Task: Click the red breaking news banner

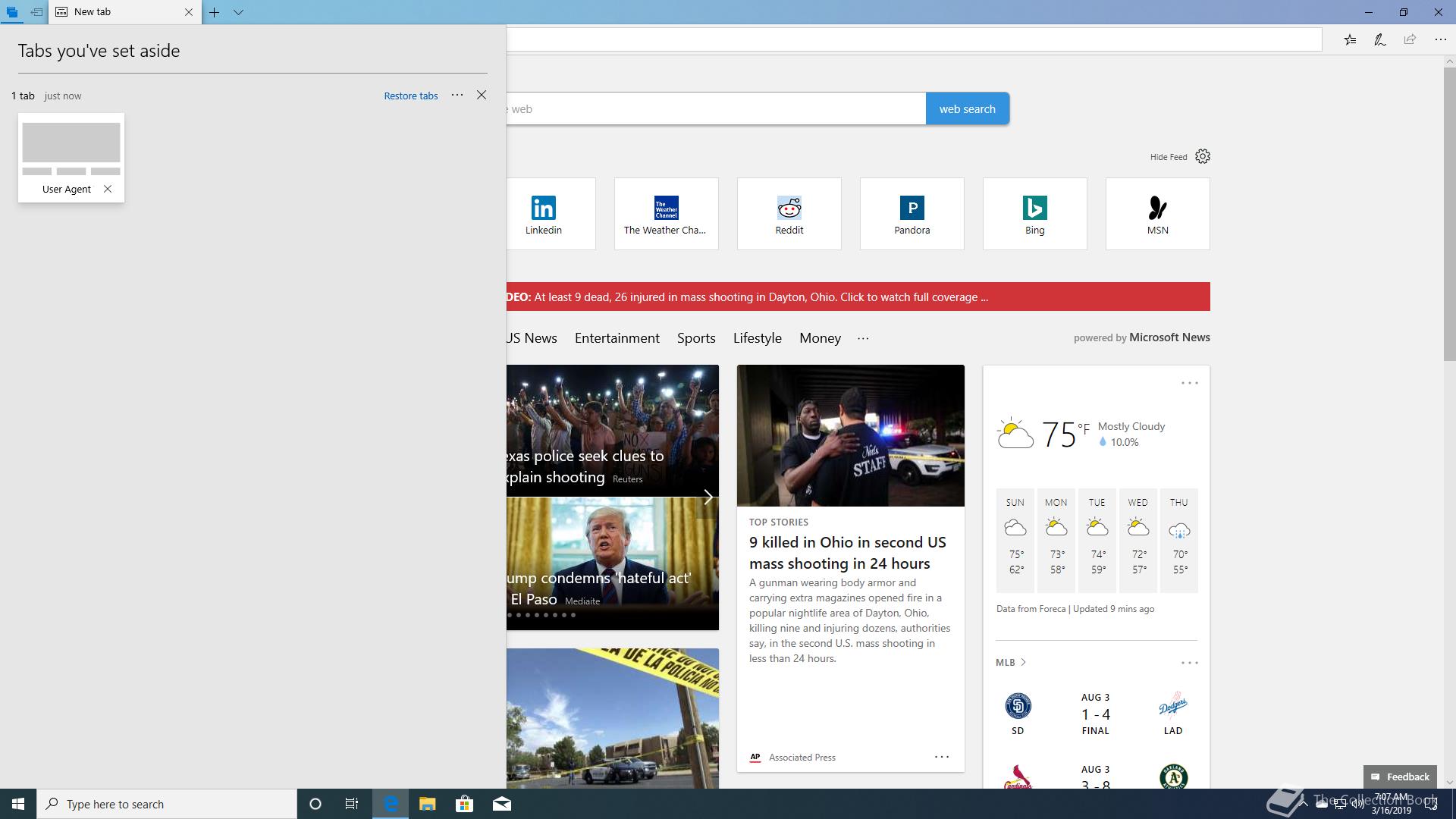Action: (858, 297)
